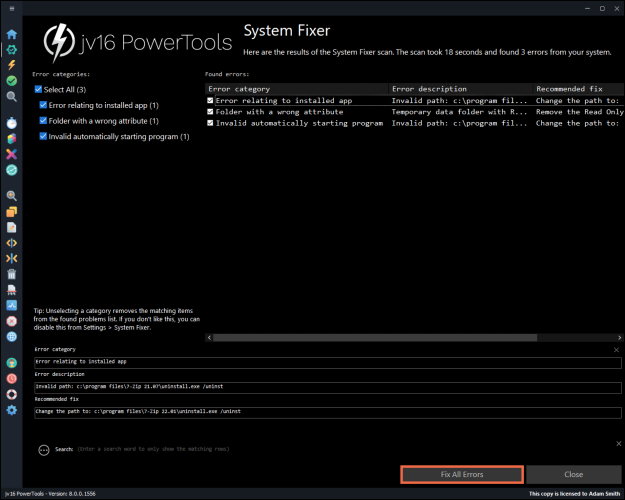Select the orange merge-arrows-inward icon
Viewport: 625px width, 500px height.
click(12, 258)
